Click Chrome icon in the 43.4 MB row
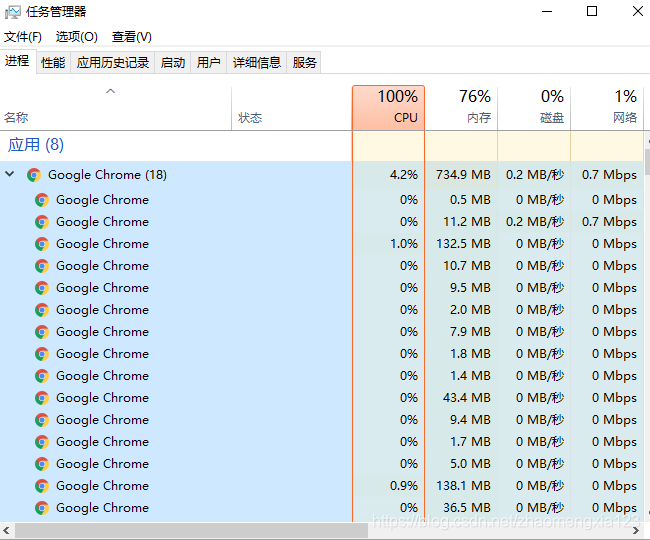The image size is (650, 540). click(42, 398)
